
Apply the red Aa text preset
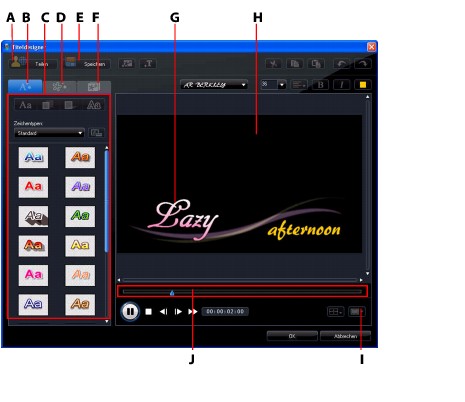tap(33, 187)
